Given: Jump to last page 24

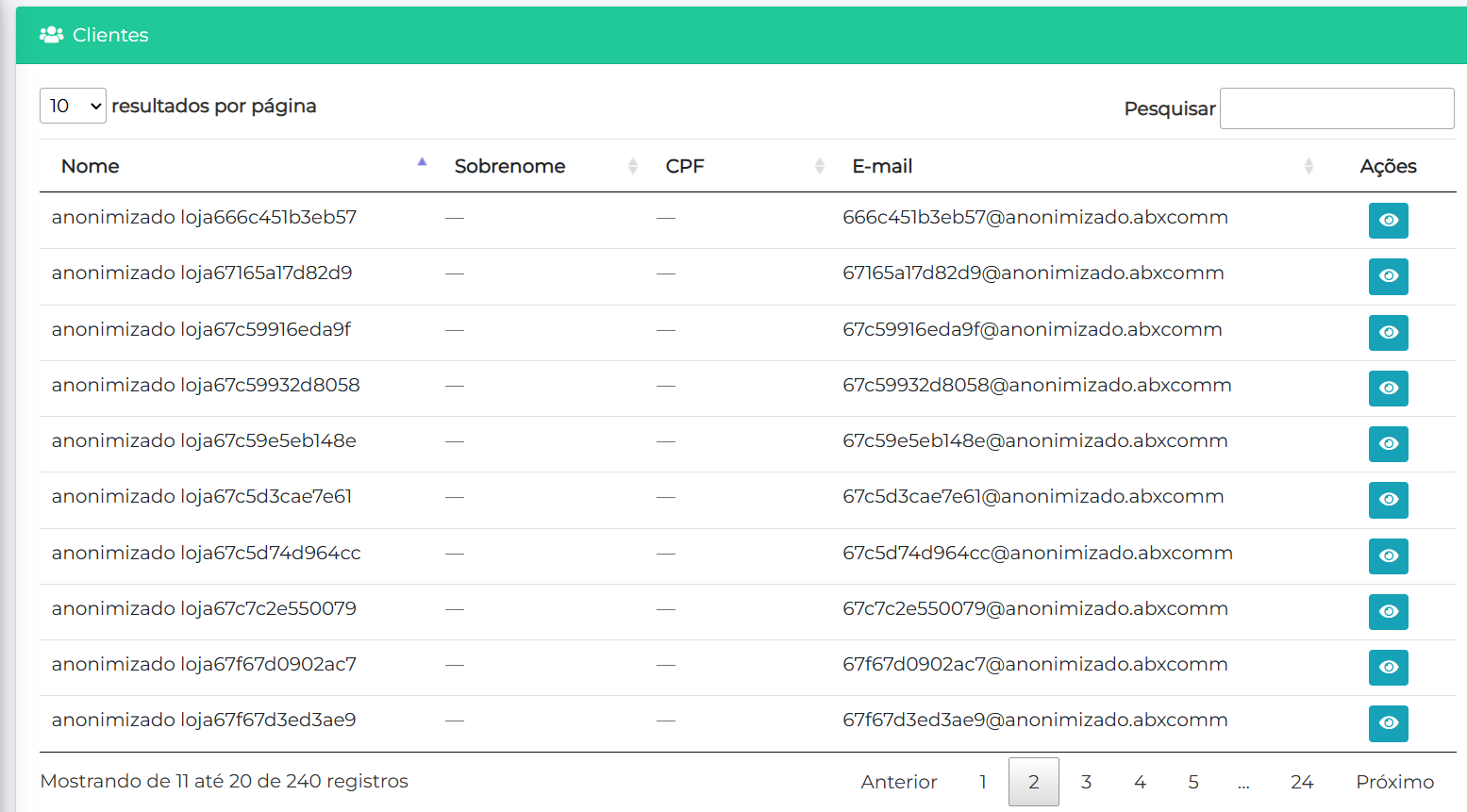Looking at the screenshot, I should (1301, 782).
